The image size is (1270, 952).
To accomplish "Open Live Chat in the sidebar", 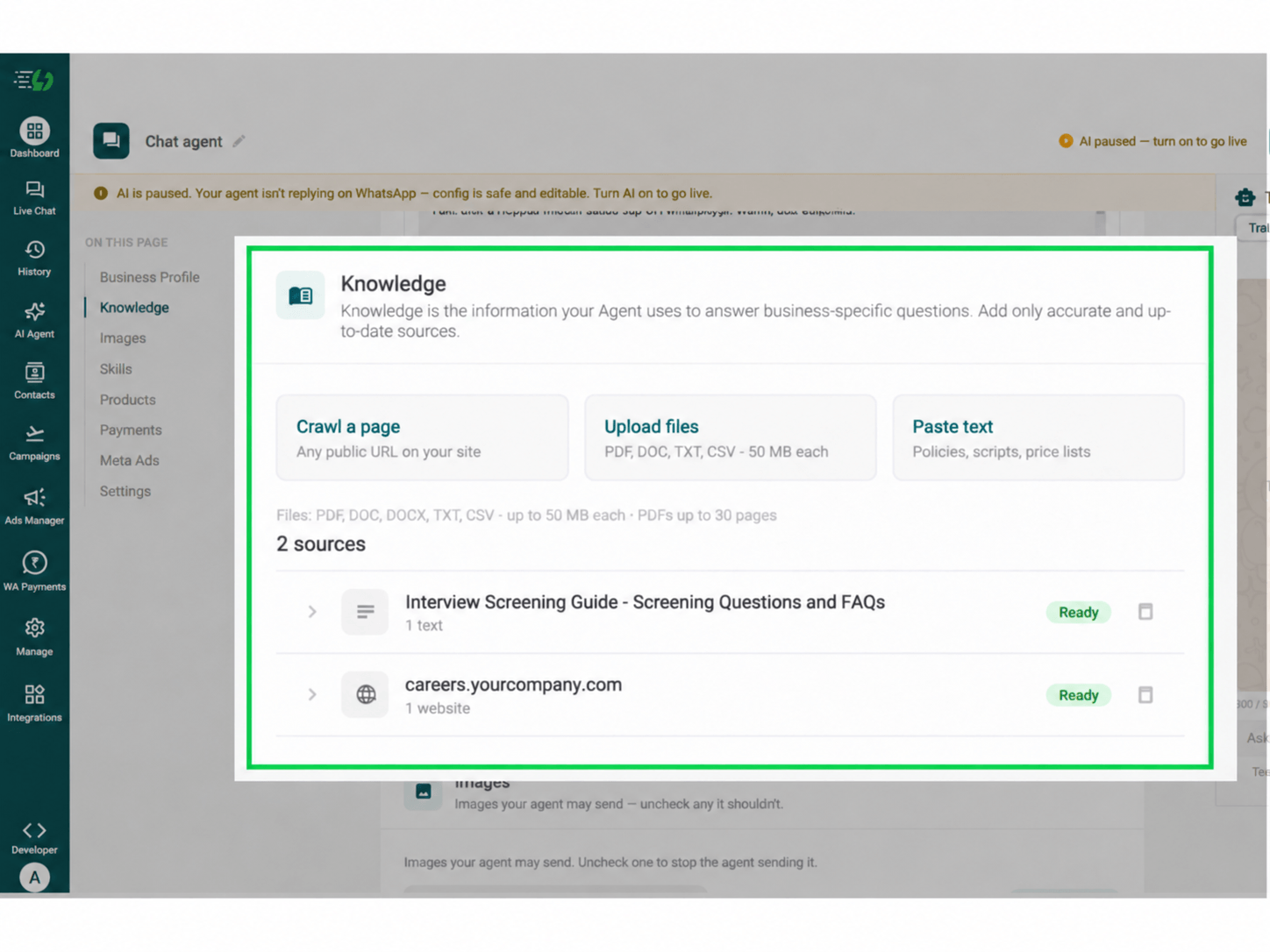I will pos(34,198).
